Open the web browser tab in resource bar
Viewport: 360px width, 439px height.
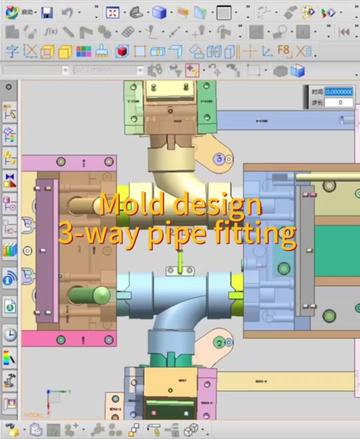pyautogui.click(x=10, y=306)
